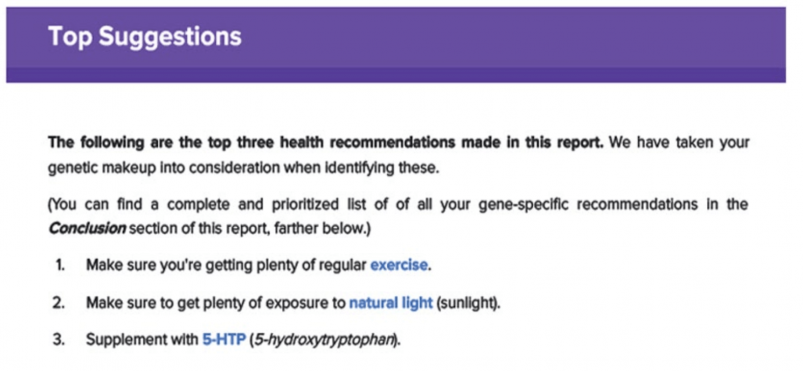Click the Supplement with text
Screen dimensions: 803x371
coord(142,340)
